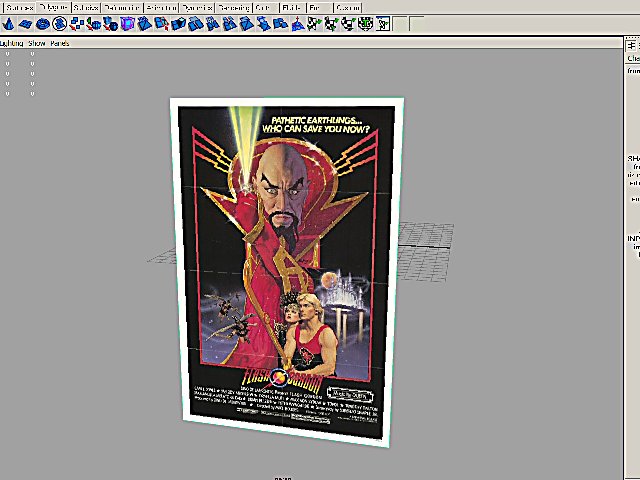The width and height of the screenshot is (640, 480).
Task: Create a polygon plane from shelf
Action: (x=25, y=24)
